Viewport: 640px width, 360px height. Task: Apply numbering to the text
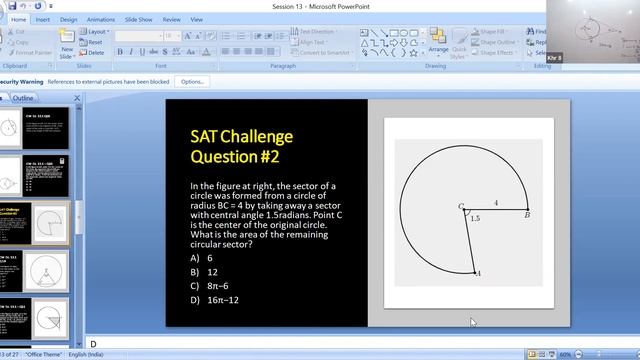242,36
